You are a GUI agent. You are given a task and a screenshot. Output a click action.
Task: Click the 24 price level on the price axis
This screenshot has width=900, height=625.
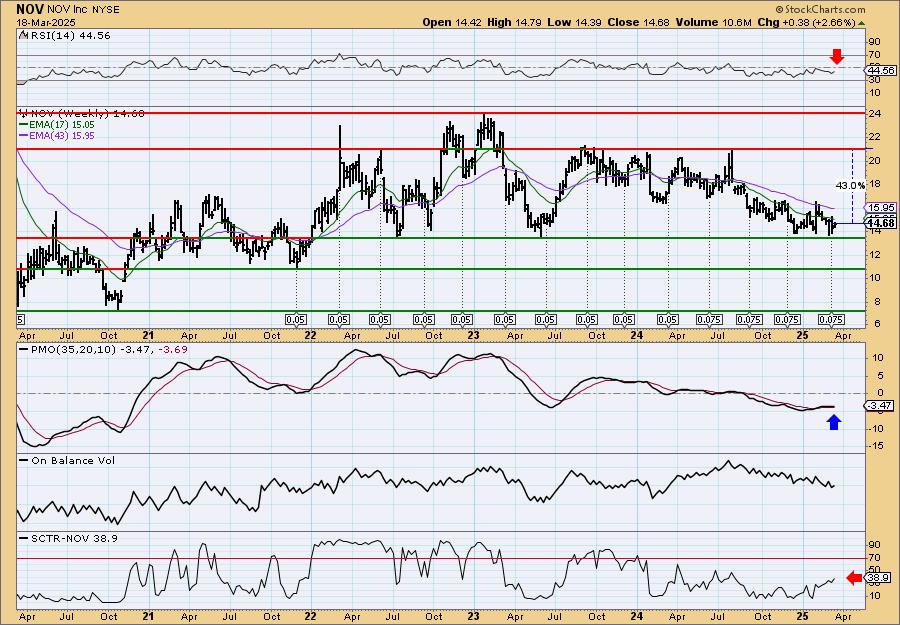click(873, 113)
